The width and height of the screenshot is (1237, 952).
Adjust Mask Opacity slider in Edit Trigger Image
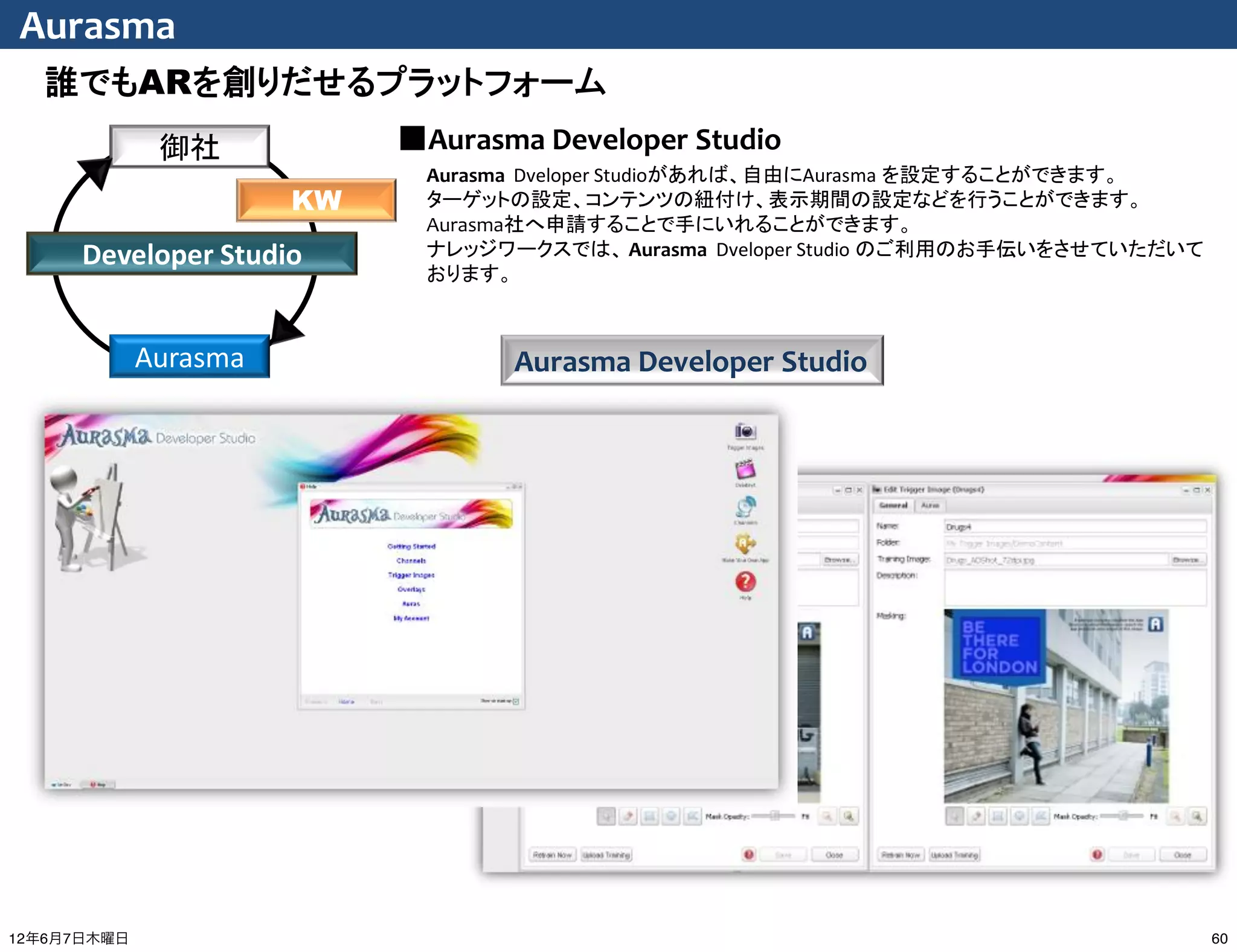(x=1122, y=816)
